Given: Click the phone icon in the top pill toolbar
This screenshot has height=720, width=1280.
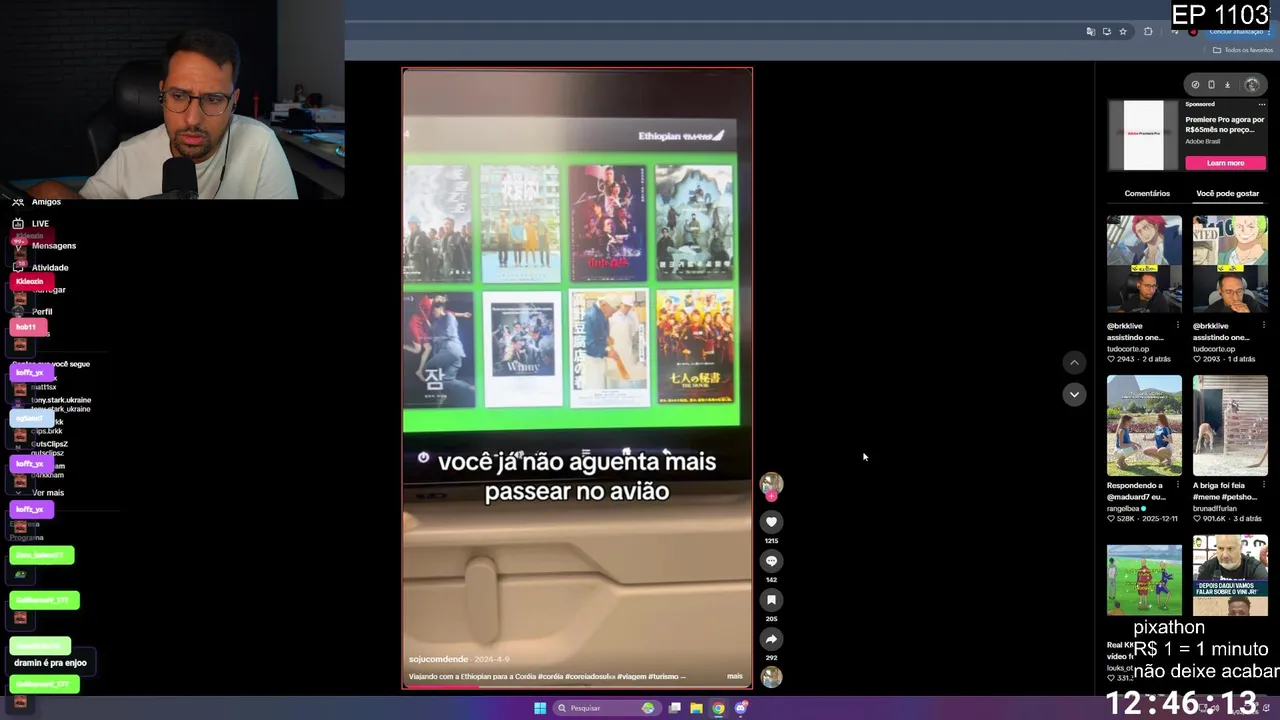Looking at the screenshot, I should pos(1211,85).
